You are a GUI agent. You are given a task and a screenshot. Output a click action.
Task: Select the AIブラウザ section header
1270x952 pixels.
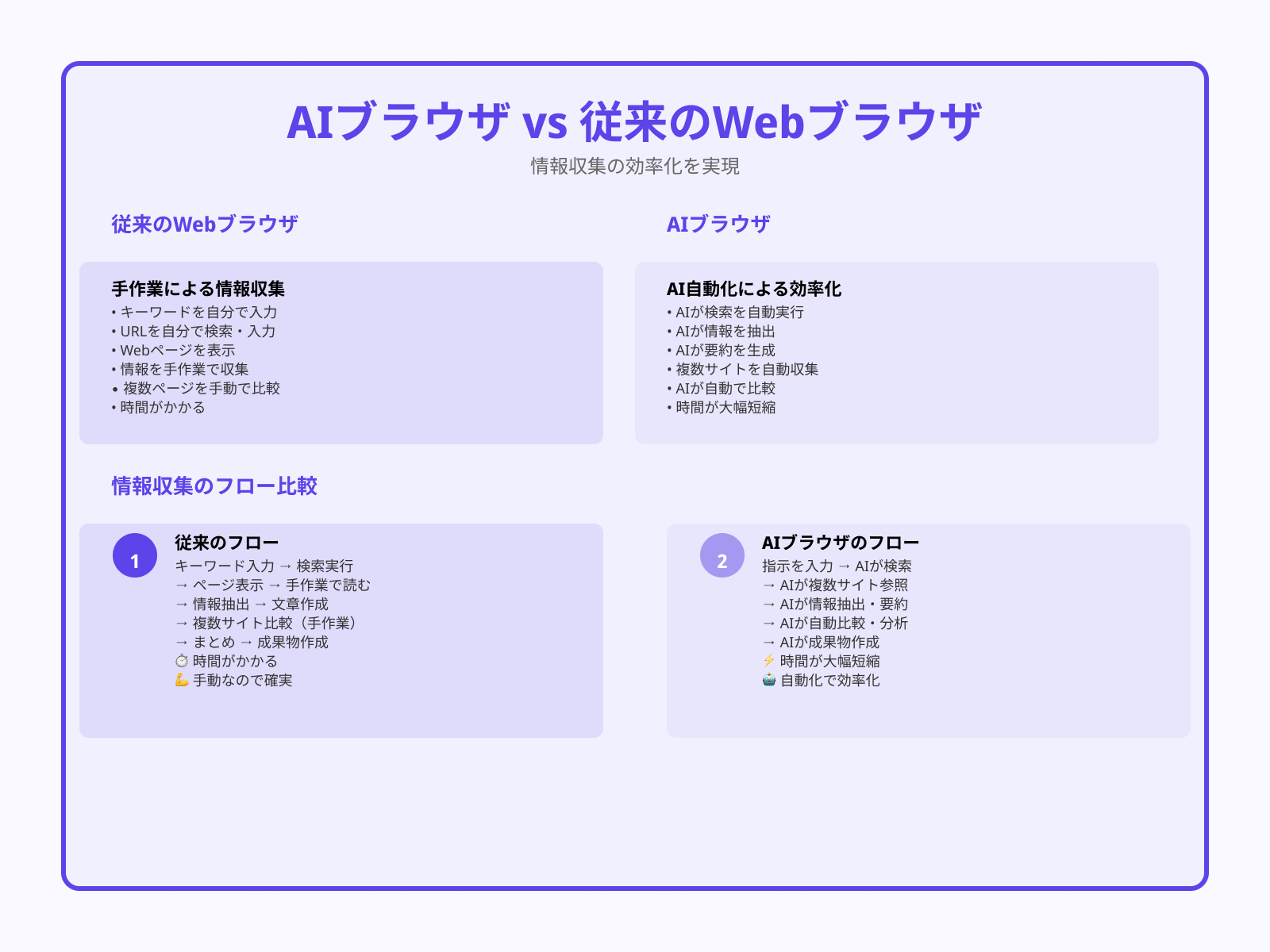[718, 223]
